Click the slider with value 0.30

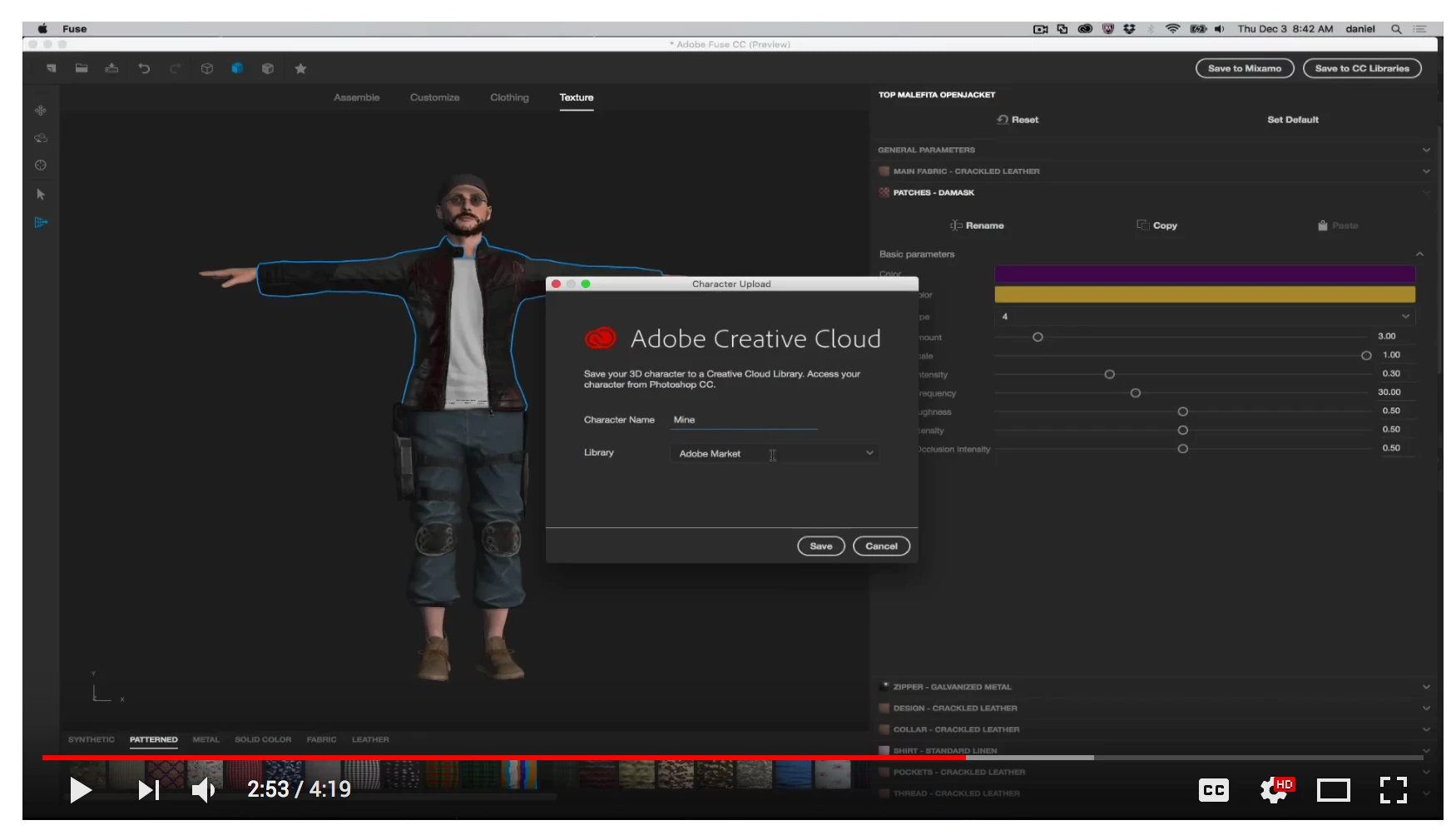pyautogui.click(x=1182, y=374)
